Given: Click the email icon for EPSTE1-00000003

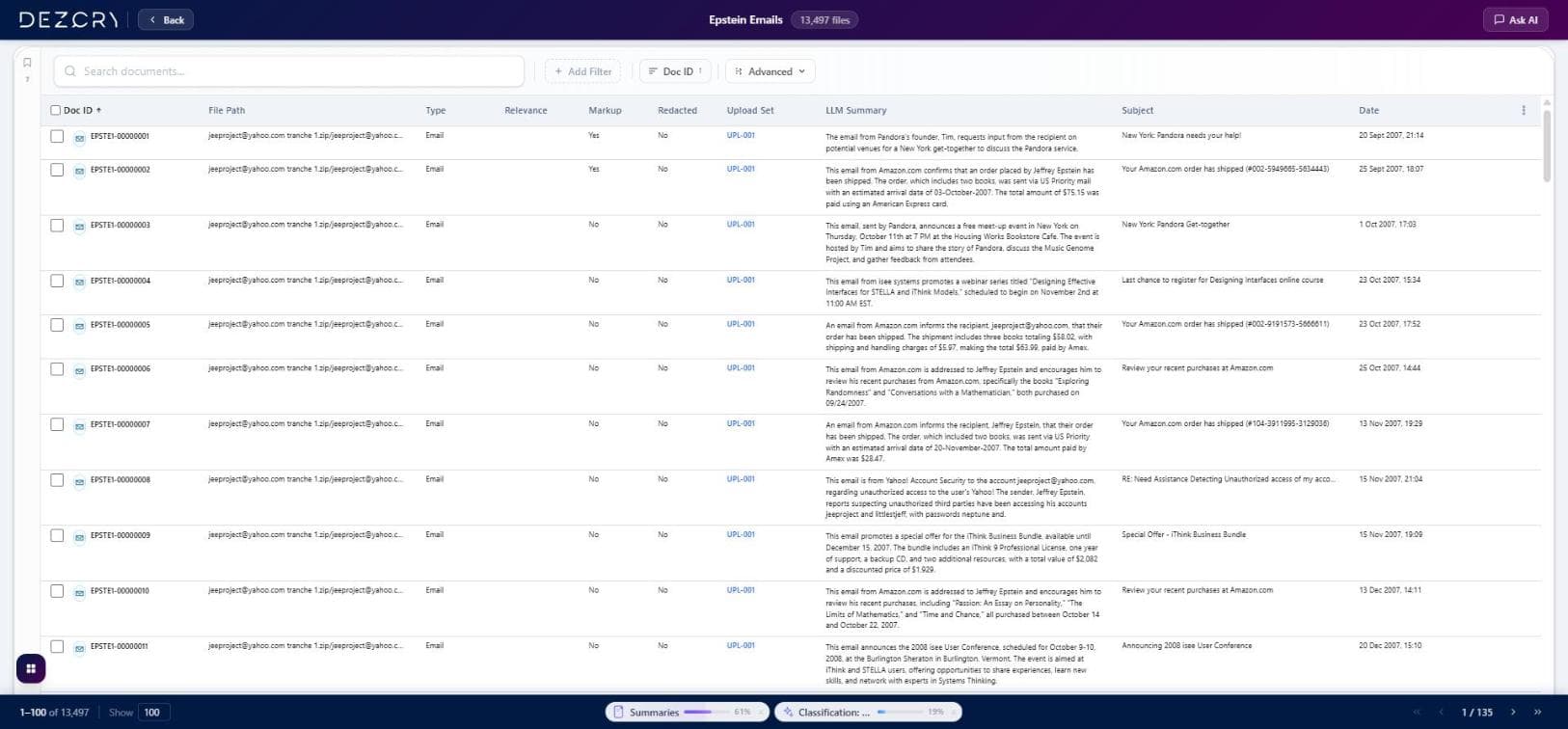Looking at the screenshot, I should 79,226.
